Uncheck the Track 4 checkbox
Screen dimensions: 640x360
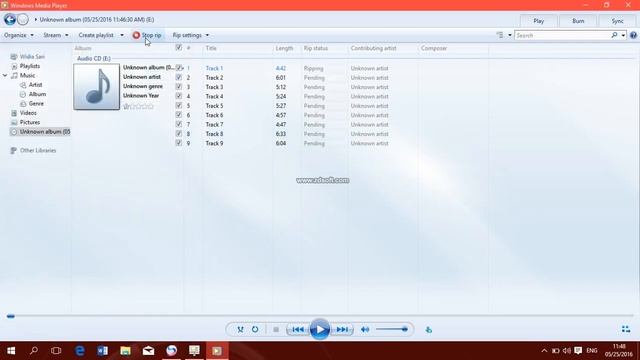[178, 96]
